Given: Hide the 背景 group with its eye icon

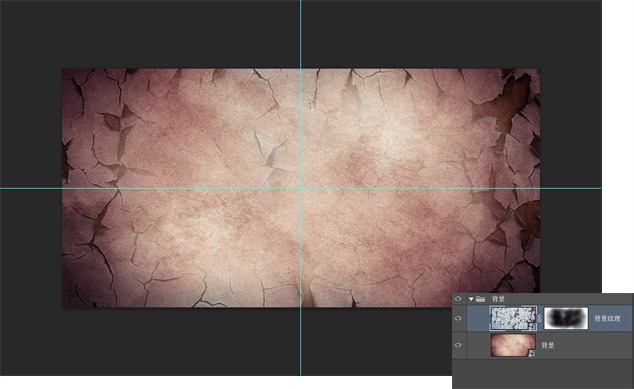Looking at the screenshot, I should point(458,299).
